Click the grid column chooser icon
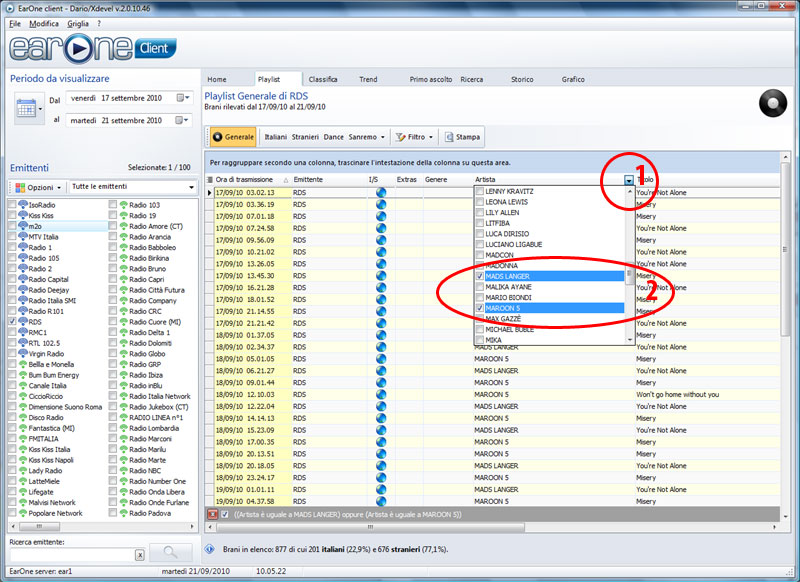 [210, 180]
